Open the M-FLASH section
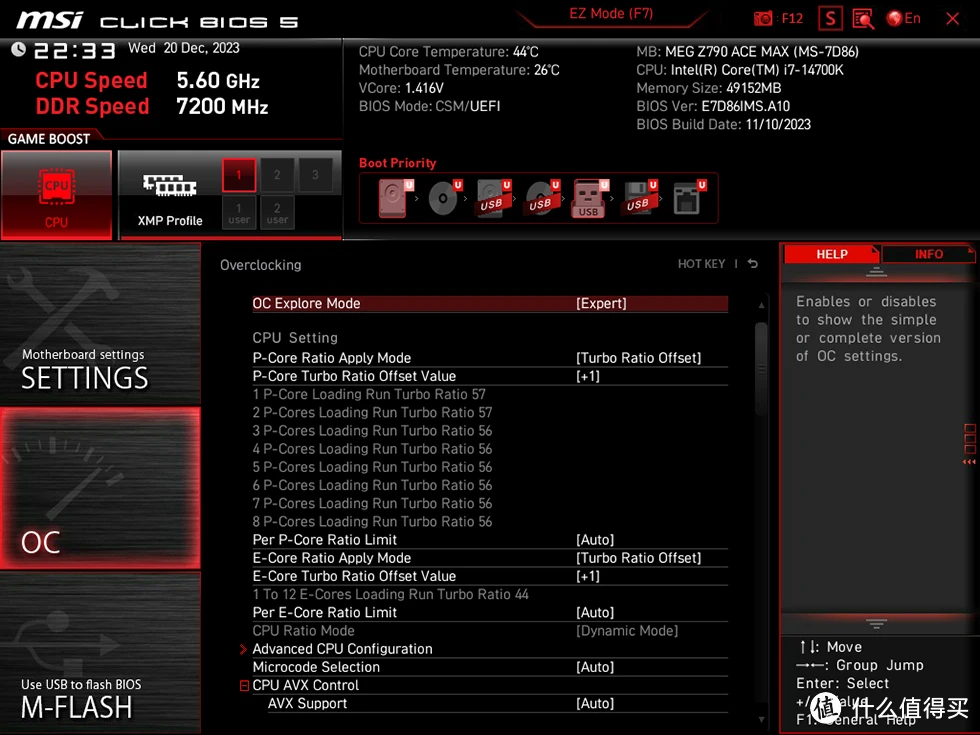This screenshot has height=735, width=980. [100, 652]
